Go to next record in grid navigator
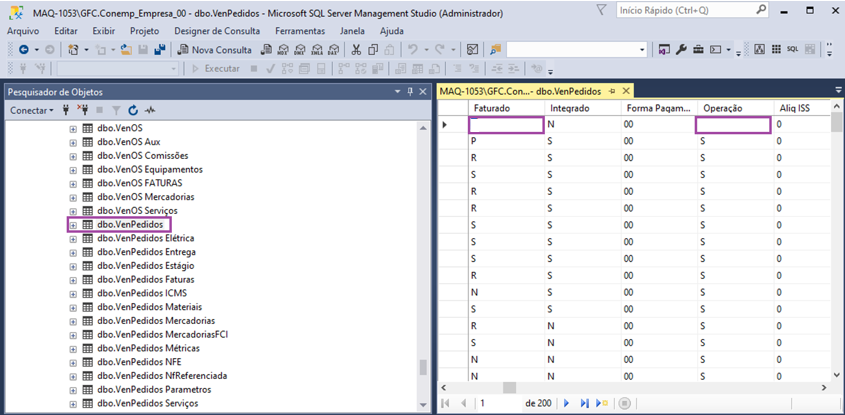Viewport: 845px width, 415px height. [x=566, y=403]
